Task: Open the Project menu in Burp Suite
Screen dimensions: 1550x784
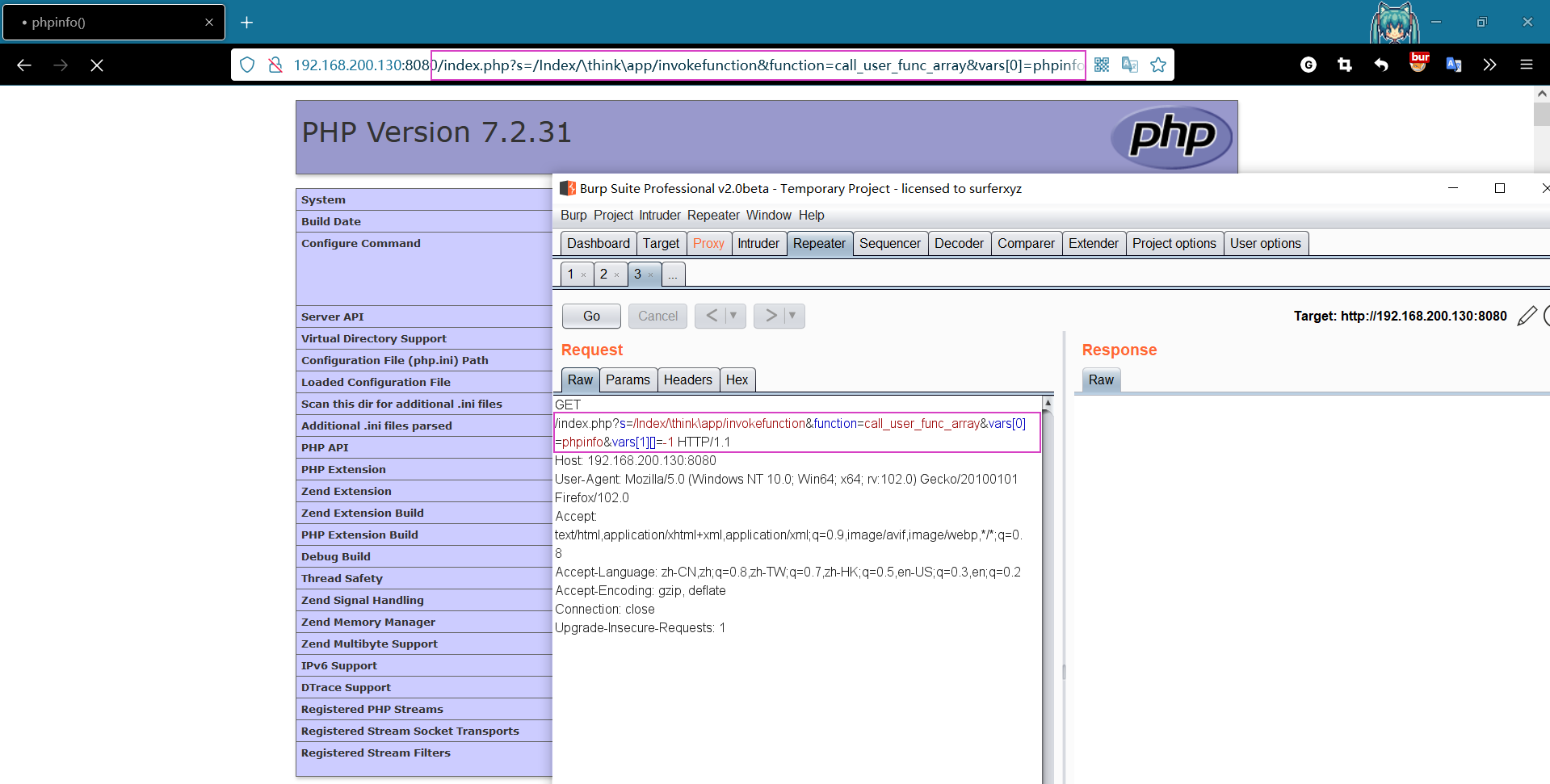Action: (x=613, y=215)
